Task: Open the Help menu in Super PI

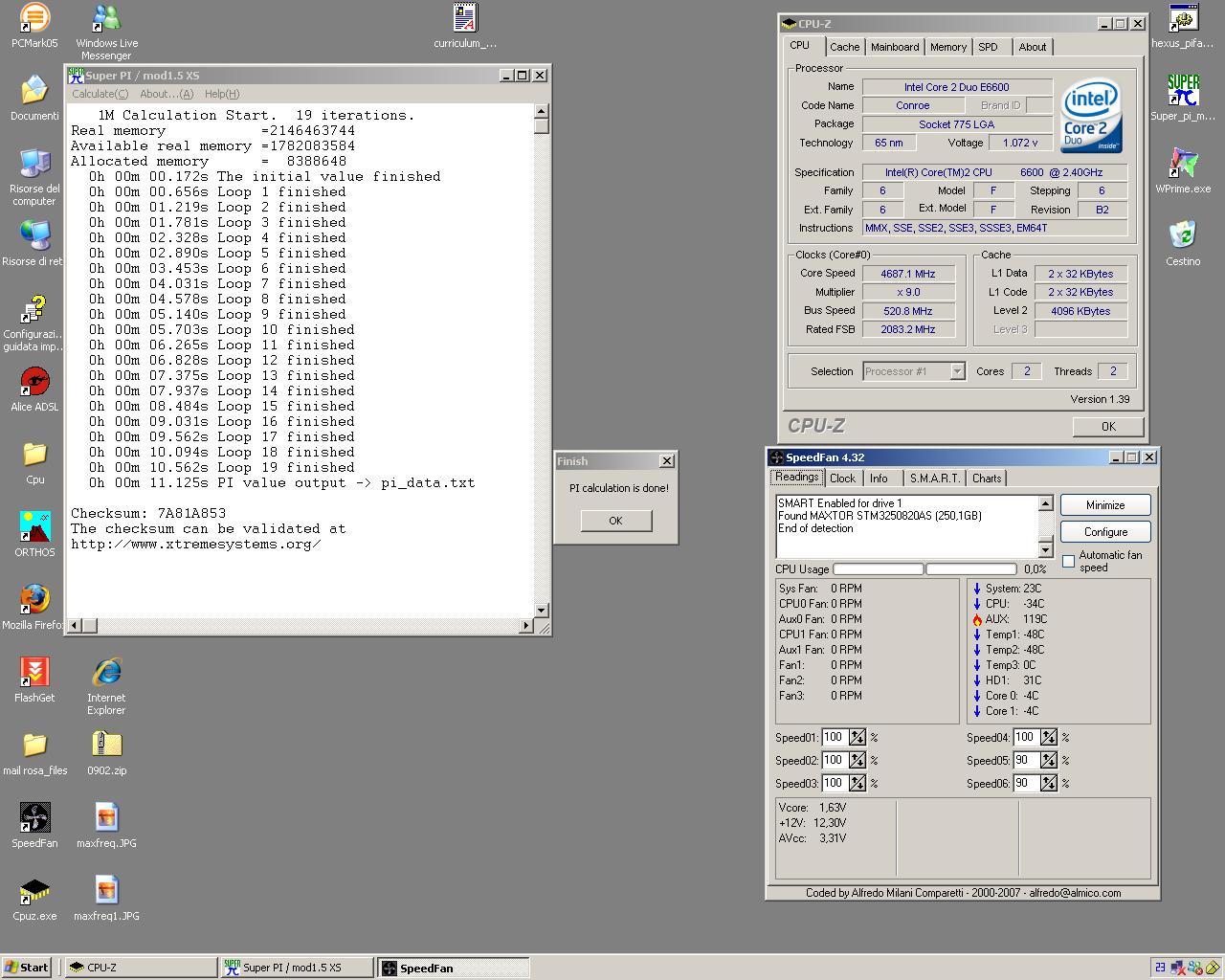Action: 222,94
